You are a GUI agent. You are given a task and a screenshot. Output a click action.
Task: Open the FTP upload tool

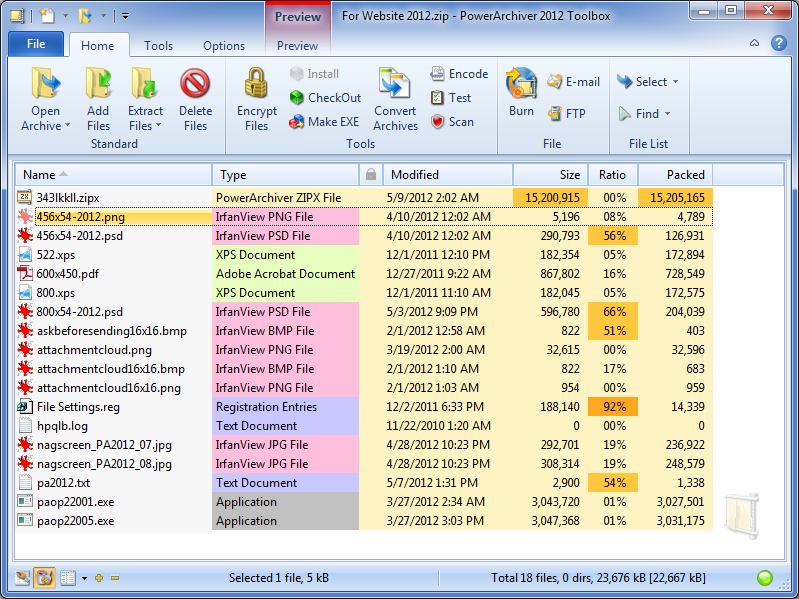click(566, 113)
